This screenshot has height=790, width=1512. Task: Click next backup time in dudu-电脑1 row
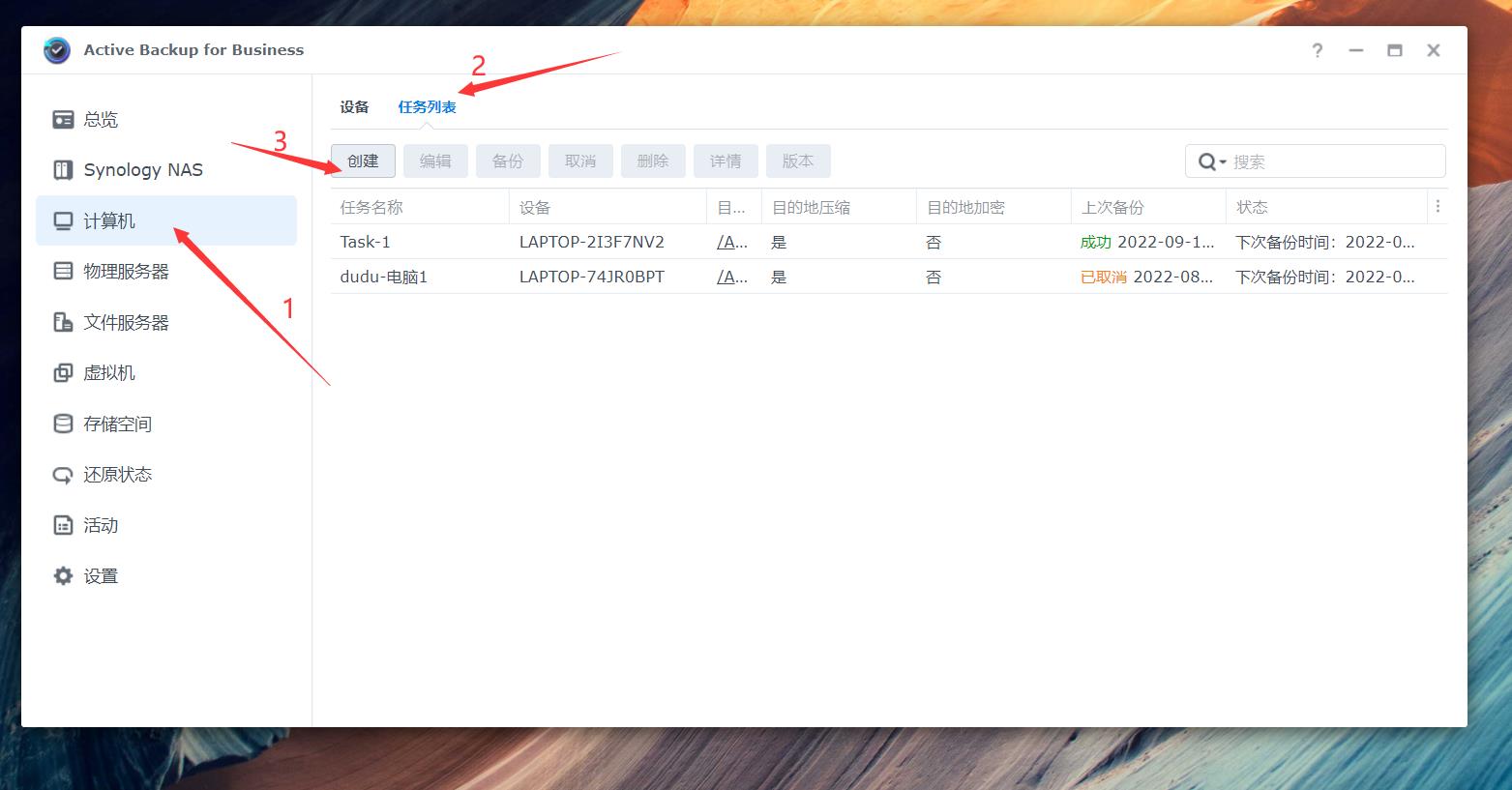pyautogui.click(x=1325, y=277)
